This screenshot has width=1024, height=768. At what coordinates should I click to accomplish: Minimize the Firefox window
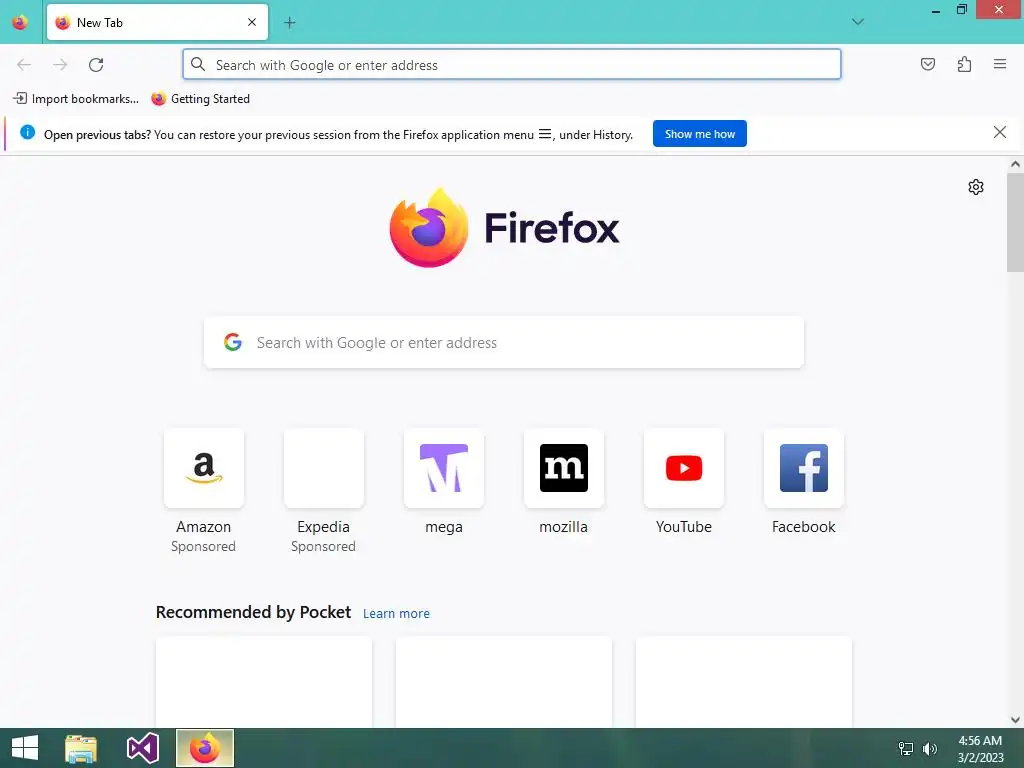936,10
